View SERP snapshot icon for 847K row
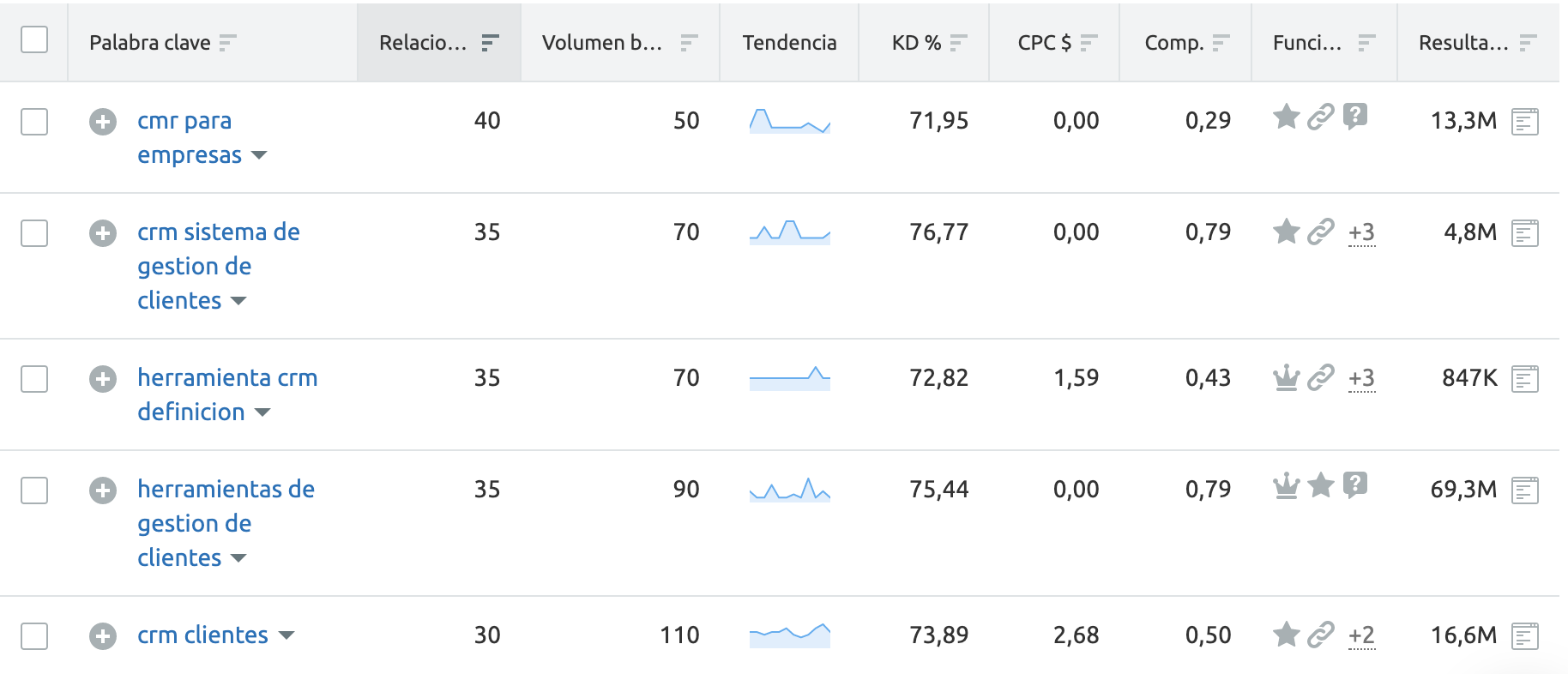Viewport: 1568px width, 674px height. (x=1524, y=379)
